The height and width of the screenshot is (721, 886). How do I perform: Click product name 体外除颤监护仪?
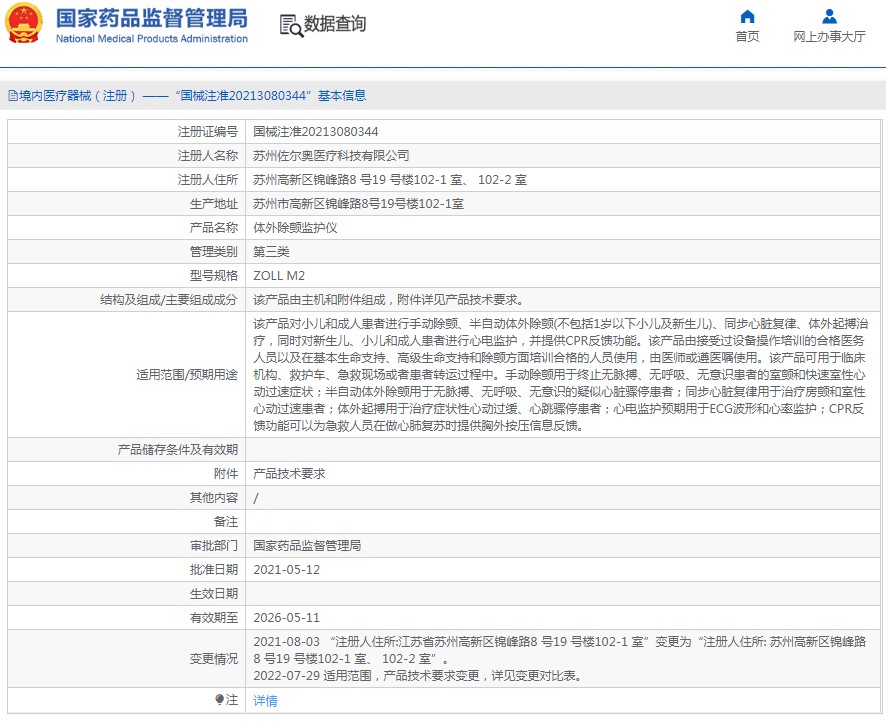(x=295, y=228)
